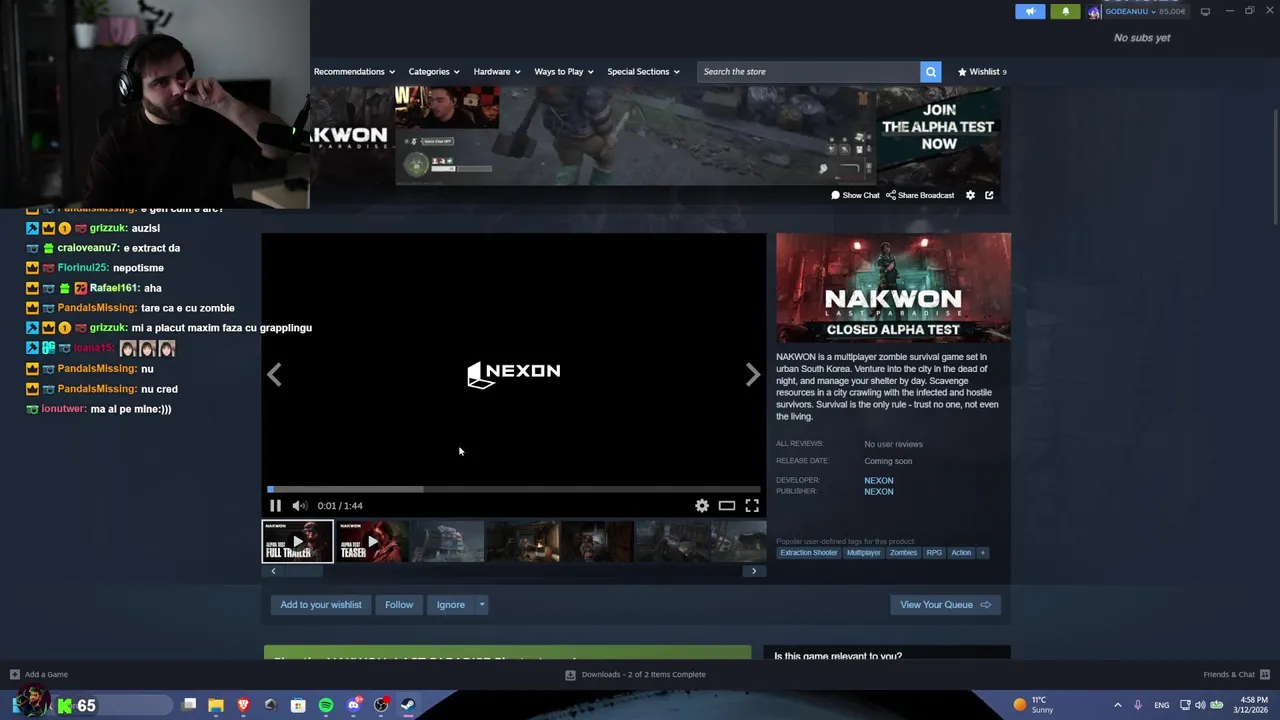This screenshot has width=1280, height=720.
Task: Click the NAKWON Closed Alpha Test image
Action: [893, 288]
